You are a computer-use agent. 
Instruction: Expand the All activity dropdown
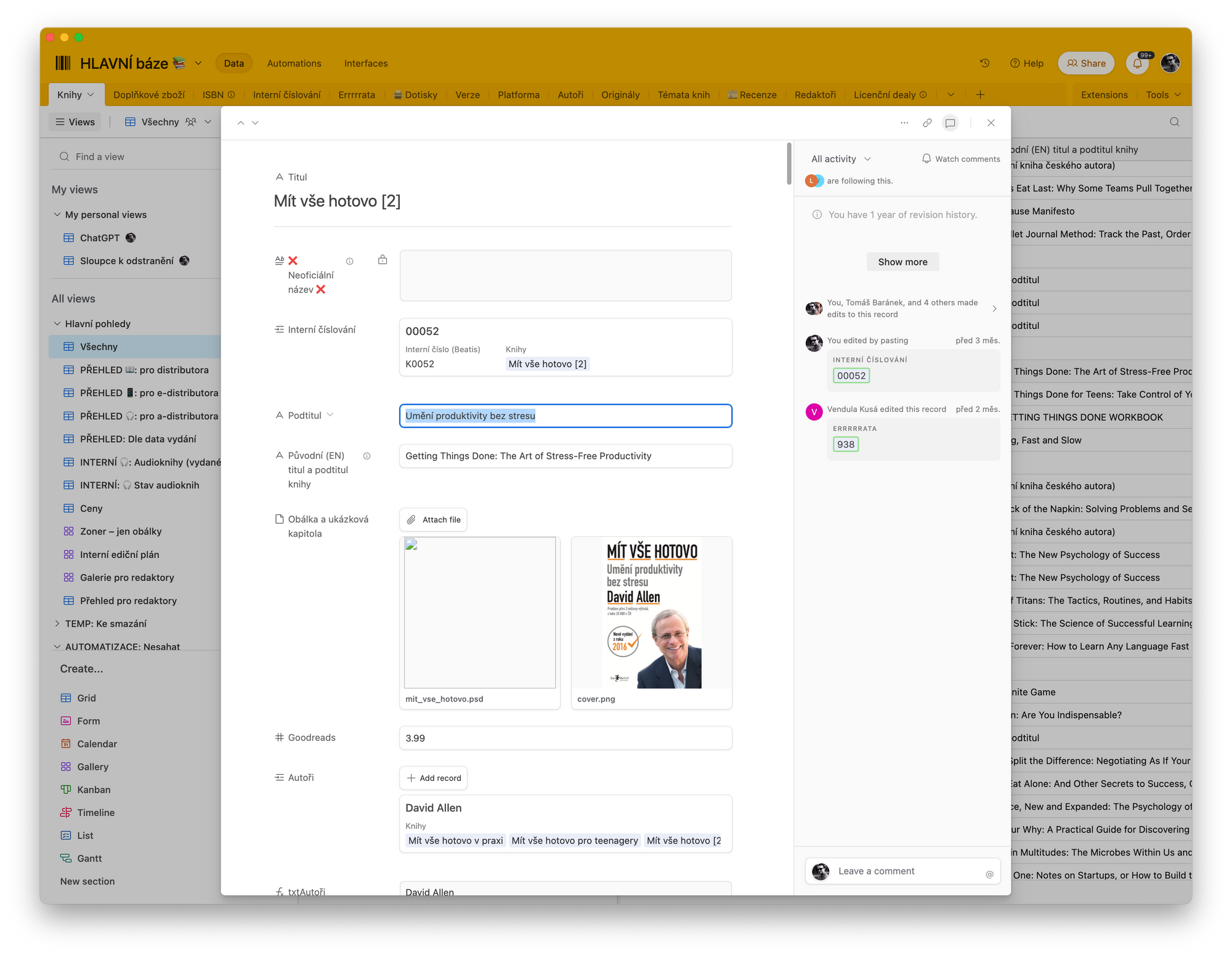pos(841,159)
